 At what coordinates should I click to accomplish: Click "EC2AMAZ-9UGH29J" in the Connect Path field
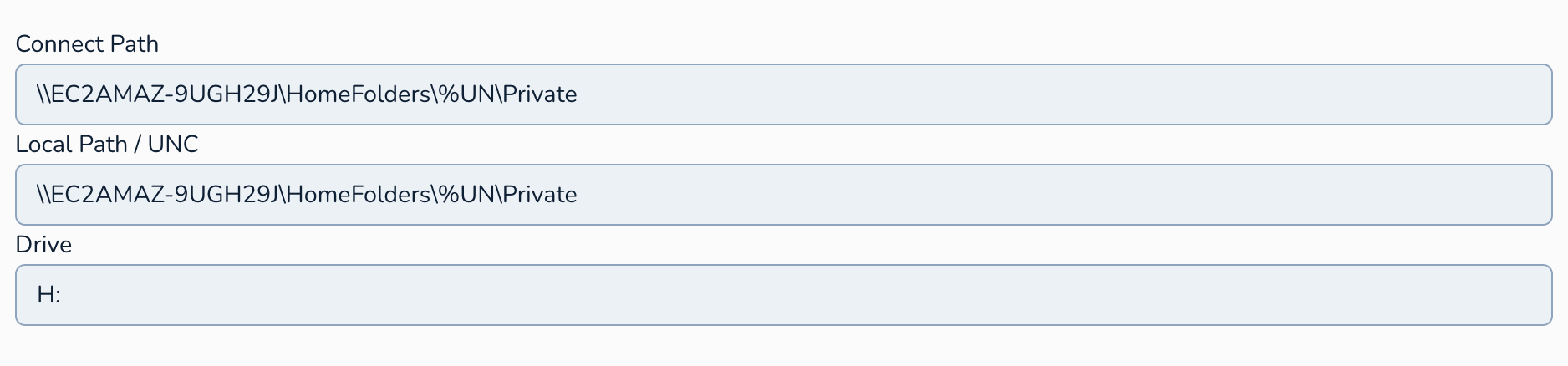(x=164, y=94)
